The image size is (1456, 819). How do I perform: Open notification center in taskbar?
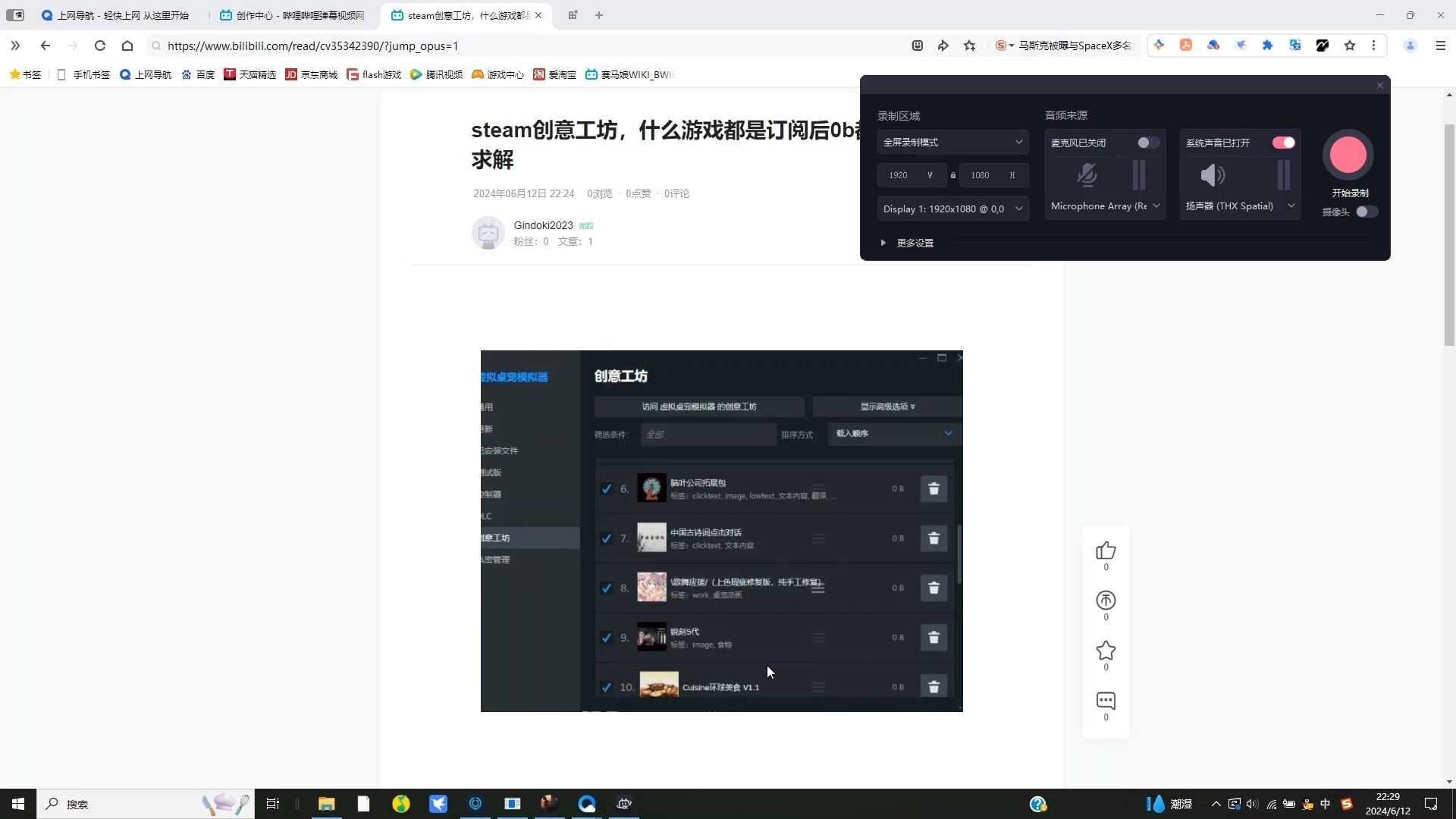[x=1431, y=804]
